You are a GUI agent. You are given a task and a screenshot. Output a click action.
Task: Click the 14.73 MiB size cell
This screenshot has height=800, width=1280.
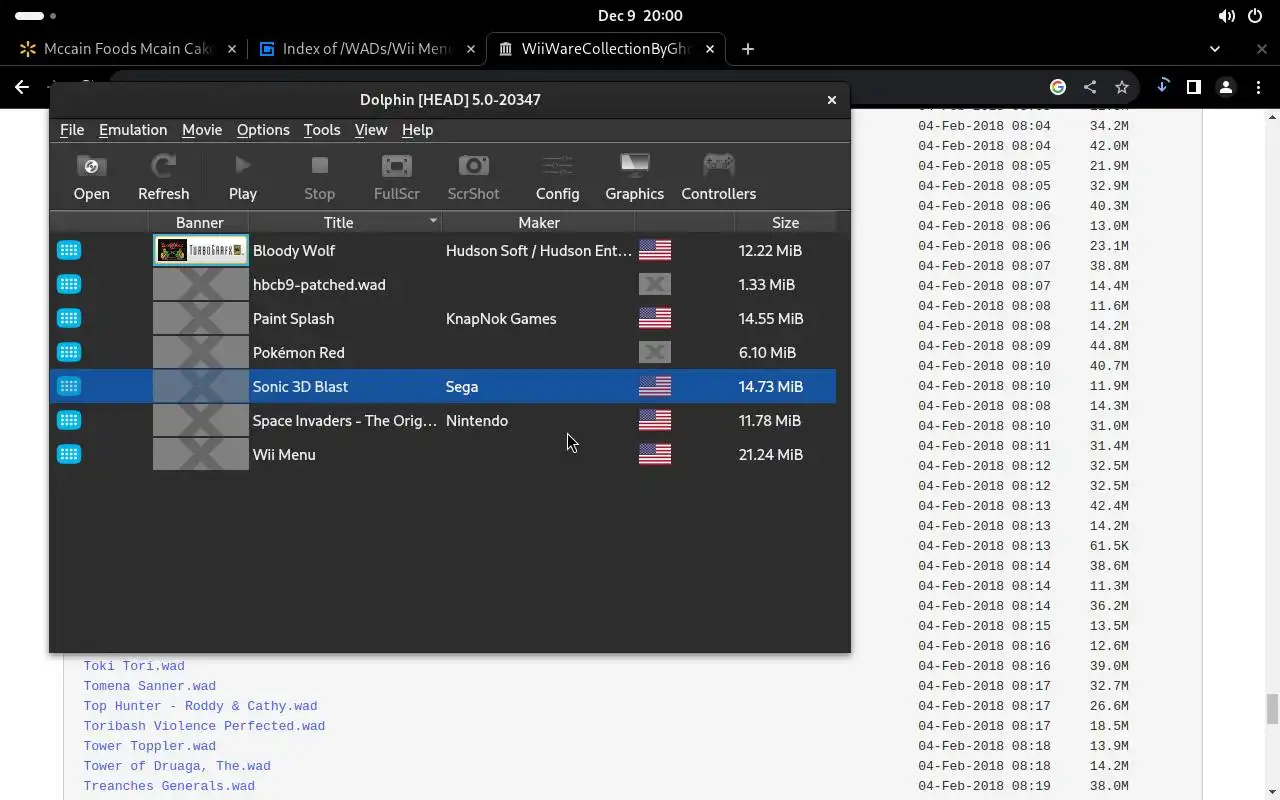click(x=771, y=387)
